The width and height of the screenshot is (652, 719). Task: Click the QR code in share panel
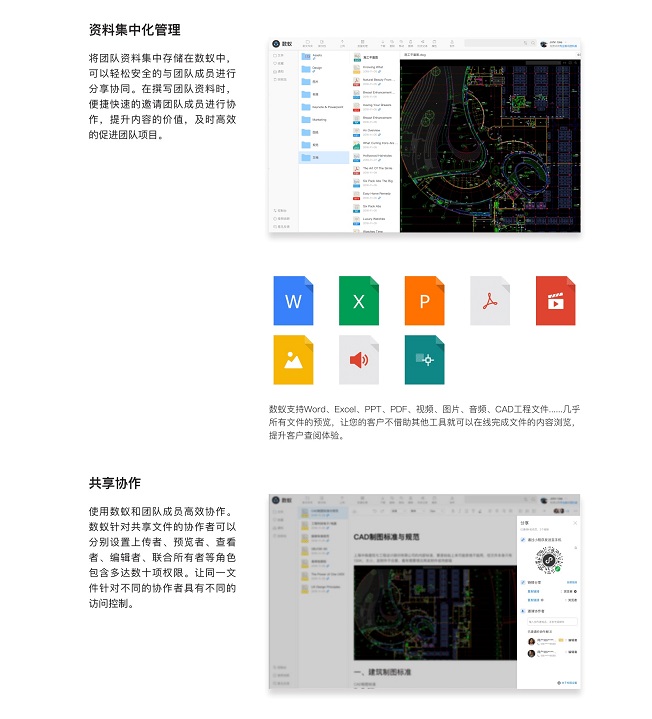[548, 561]
